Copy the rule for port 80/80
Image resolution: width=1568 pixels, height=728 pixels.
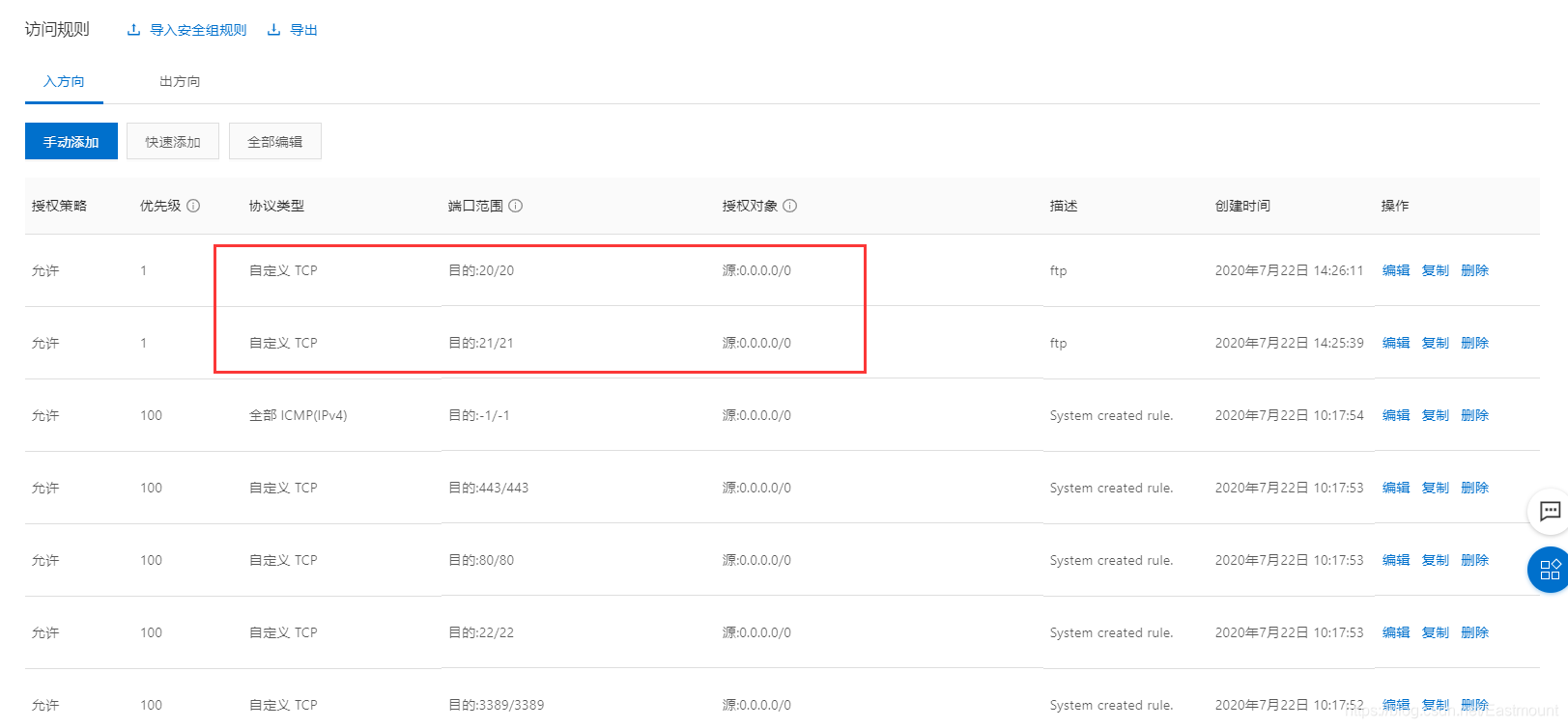pos(1436,560)
